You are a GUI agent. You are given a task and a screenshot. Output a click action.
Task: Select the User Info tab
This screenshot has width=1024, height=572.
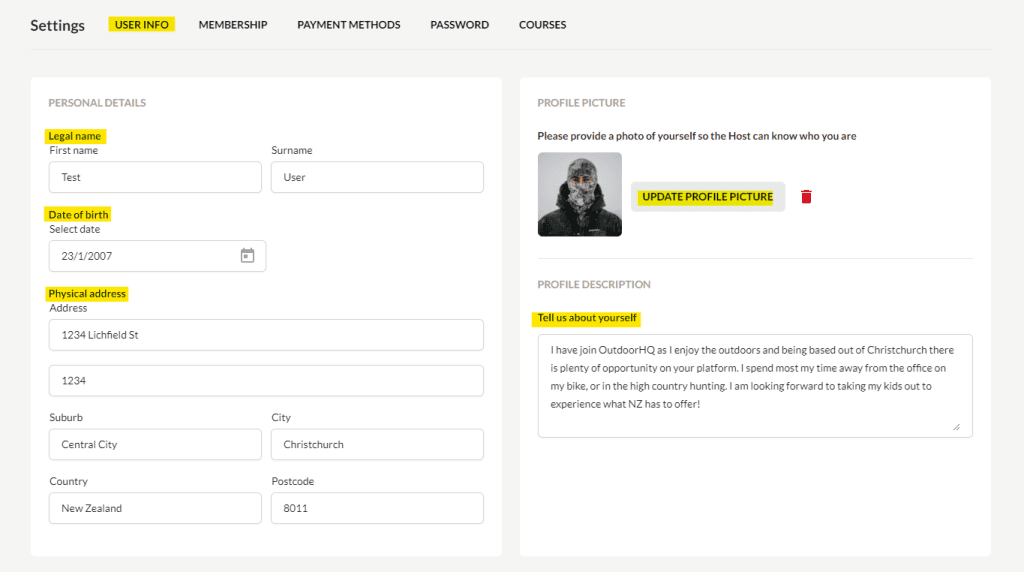click(x=142, y=25)
